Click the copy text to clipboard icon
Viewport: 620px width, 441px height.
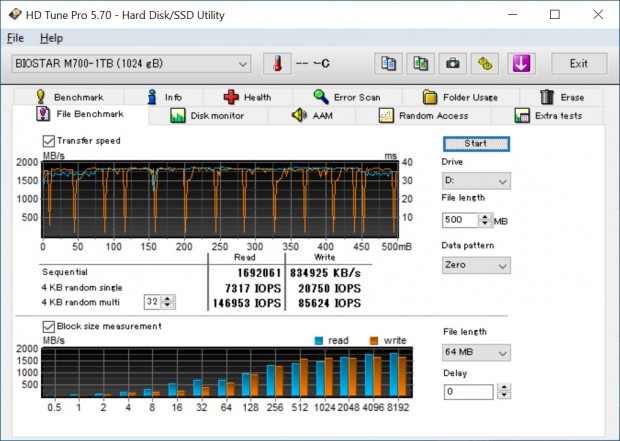coord(389,64)
